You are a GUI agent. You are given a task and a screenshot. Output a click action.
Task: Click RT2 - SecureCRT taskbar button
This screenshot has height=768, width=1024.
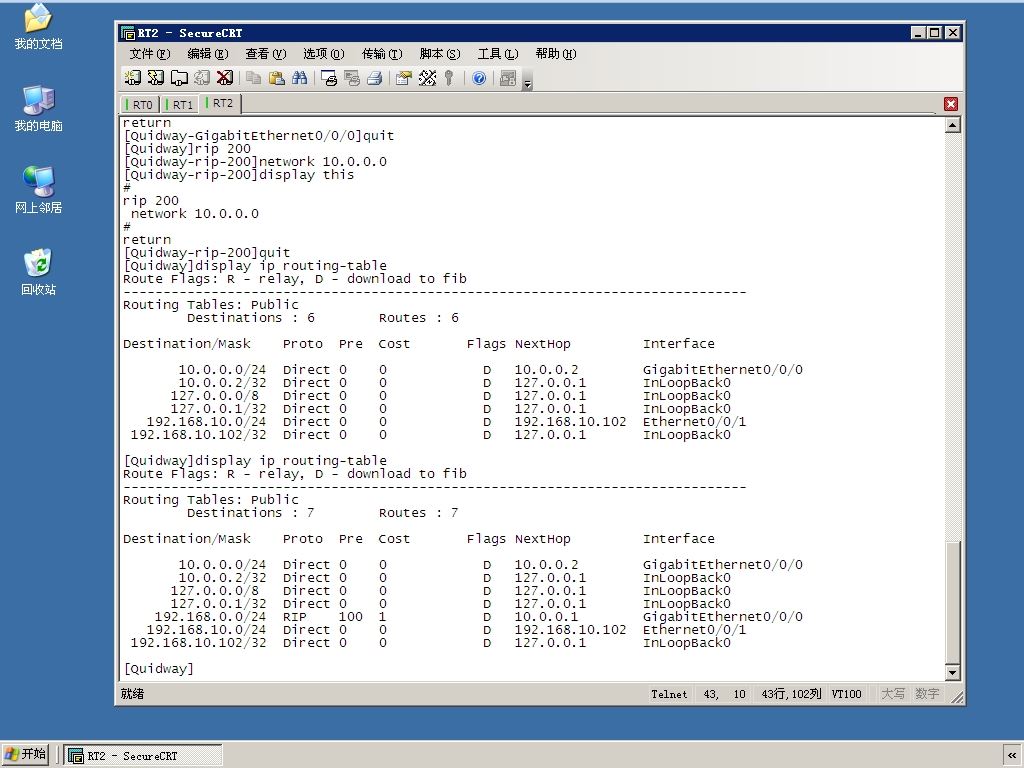click(x=143, y=756)
